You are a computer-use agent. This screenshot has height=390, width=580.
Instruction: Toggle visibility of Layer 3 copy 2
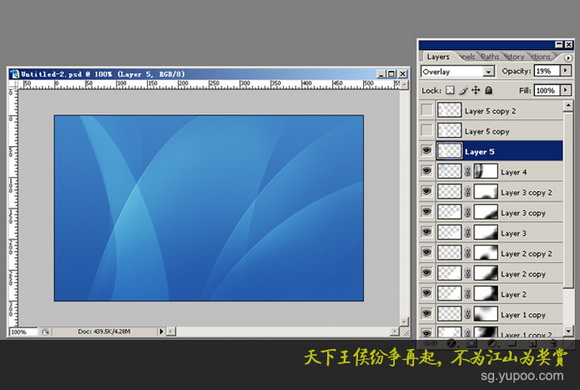coord(426,191)
